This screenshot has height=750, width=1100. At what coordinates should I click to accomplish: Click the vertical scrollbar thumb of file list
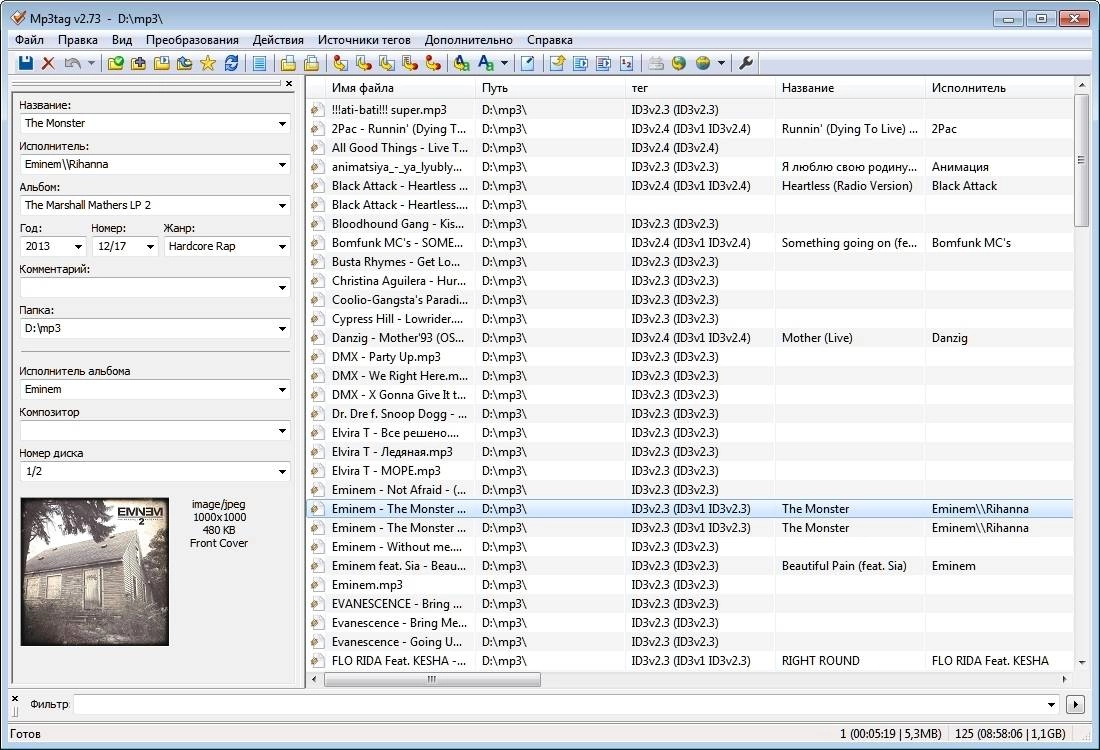click(x=1081, y=161)
